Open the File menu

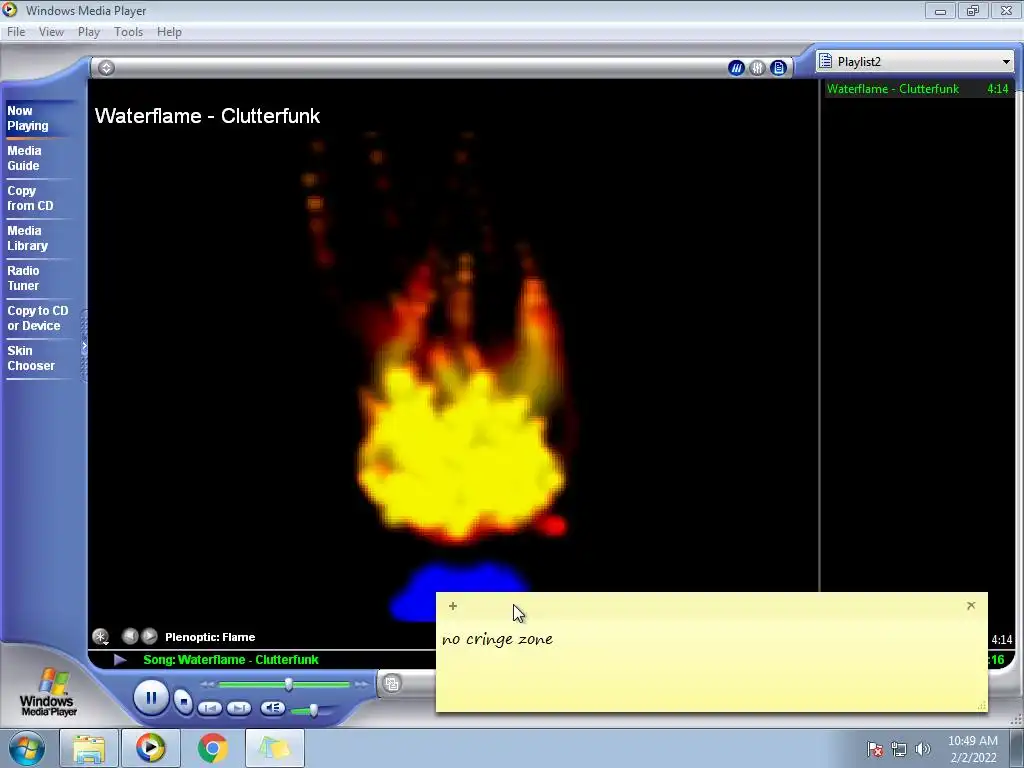[16, 32]
